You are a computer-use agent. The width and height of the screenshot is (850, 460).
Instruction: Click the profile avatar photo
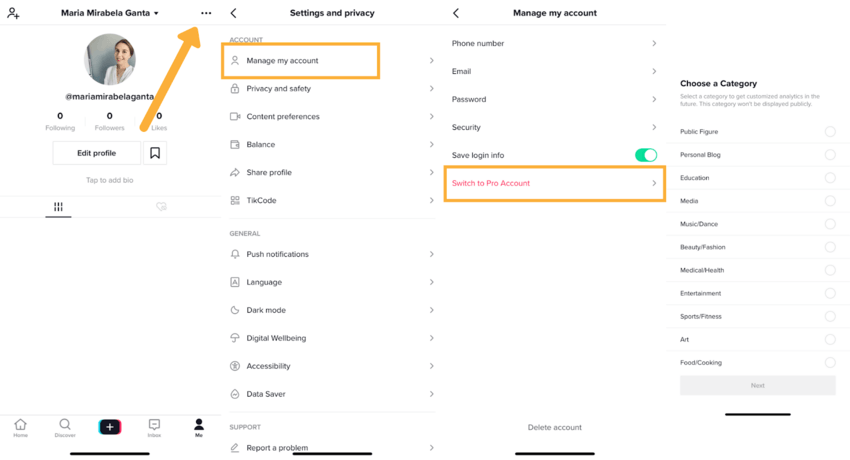point(110,59)
